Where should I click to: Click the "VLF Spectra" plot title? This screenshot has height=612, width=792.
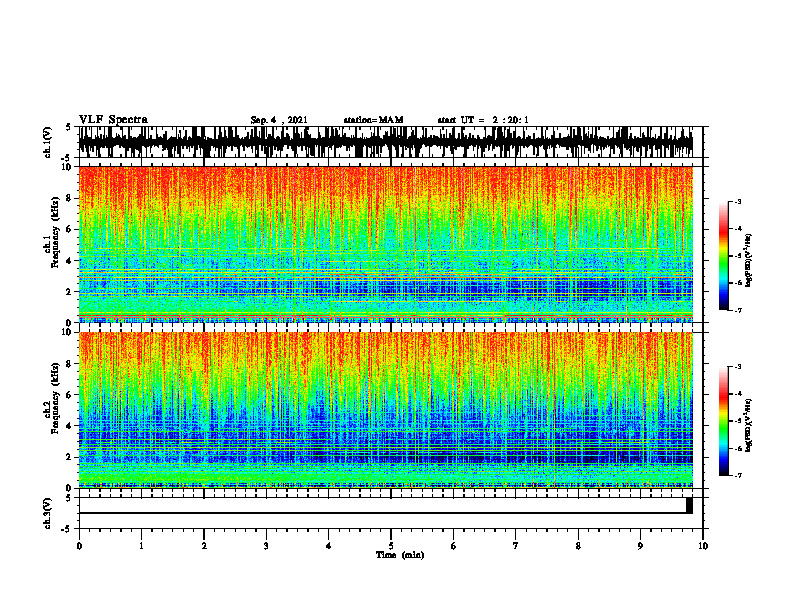113,120
